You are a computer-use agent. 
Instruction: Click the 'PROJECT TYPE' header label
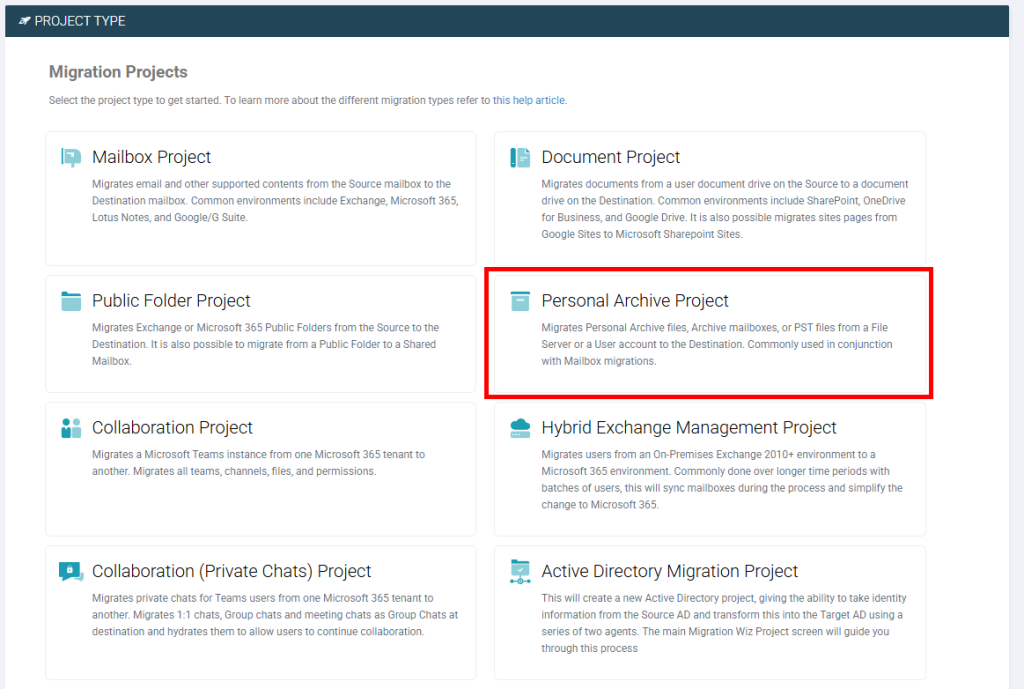[x=80, y=21]
